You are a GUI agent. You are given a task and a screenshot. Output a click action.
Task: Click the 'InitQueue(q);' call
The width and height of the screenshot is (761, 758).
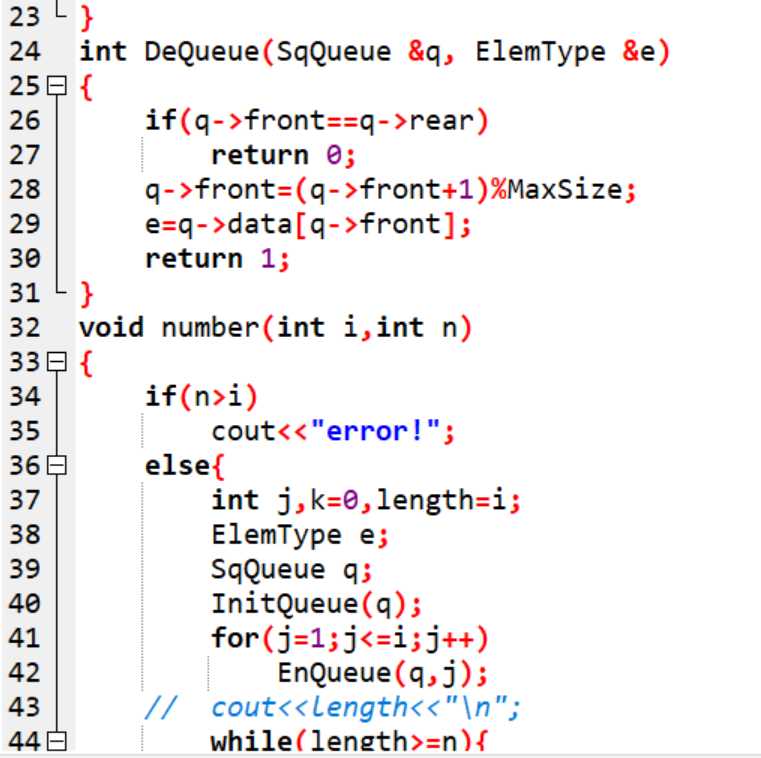click(316, 605)
